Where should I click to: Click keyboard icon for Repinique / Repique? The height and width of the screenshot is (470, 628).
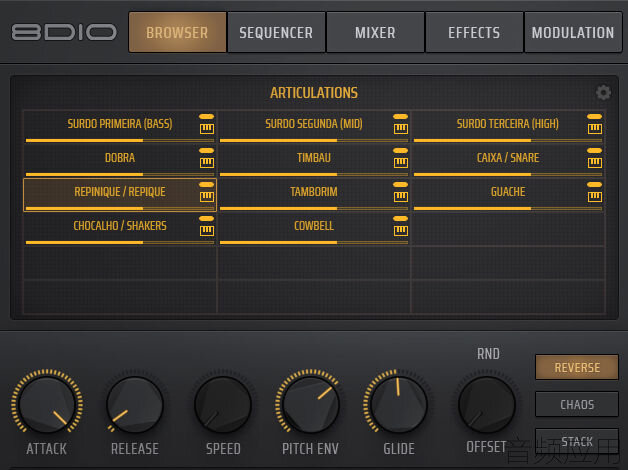(x=207, y=197)
